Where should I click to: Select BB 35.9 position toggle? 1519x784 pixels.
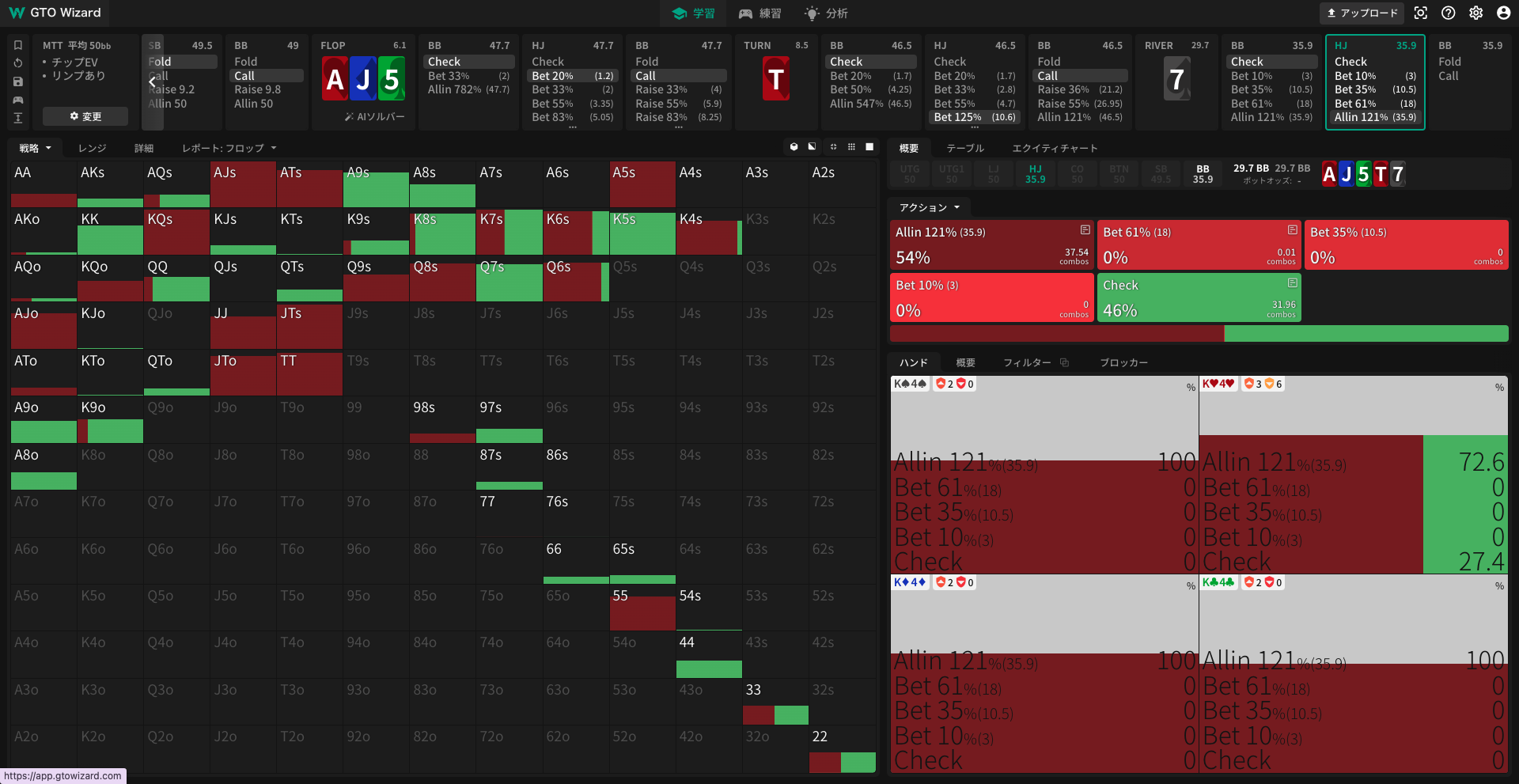(1203, 174)
